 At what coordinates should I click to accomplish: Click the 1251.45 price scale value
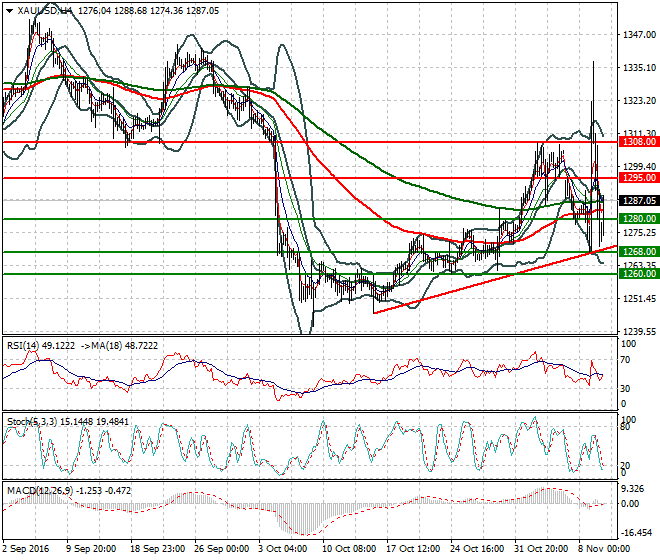coord(639,299)
